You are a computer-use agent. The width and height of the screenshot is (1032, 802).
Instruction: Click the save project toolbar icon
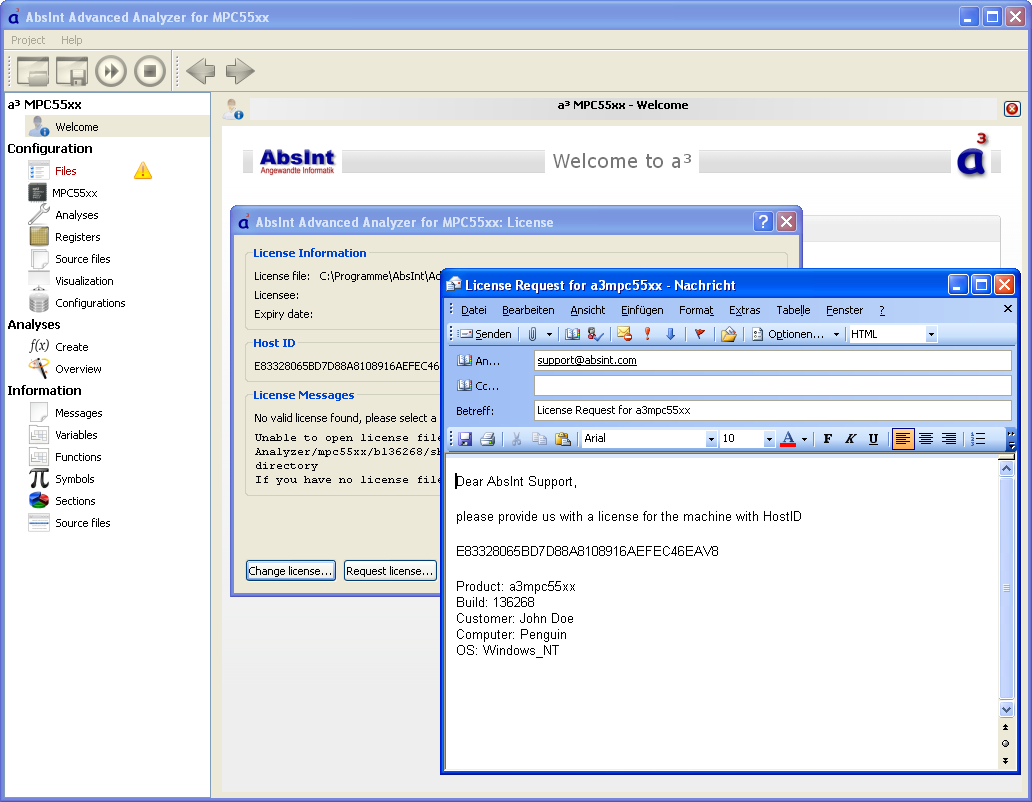point(72,71)
